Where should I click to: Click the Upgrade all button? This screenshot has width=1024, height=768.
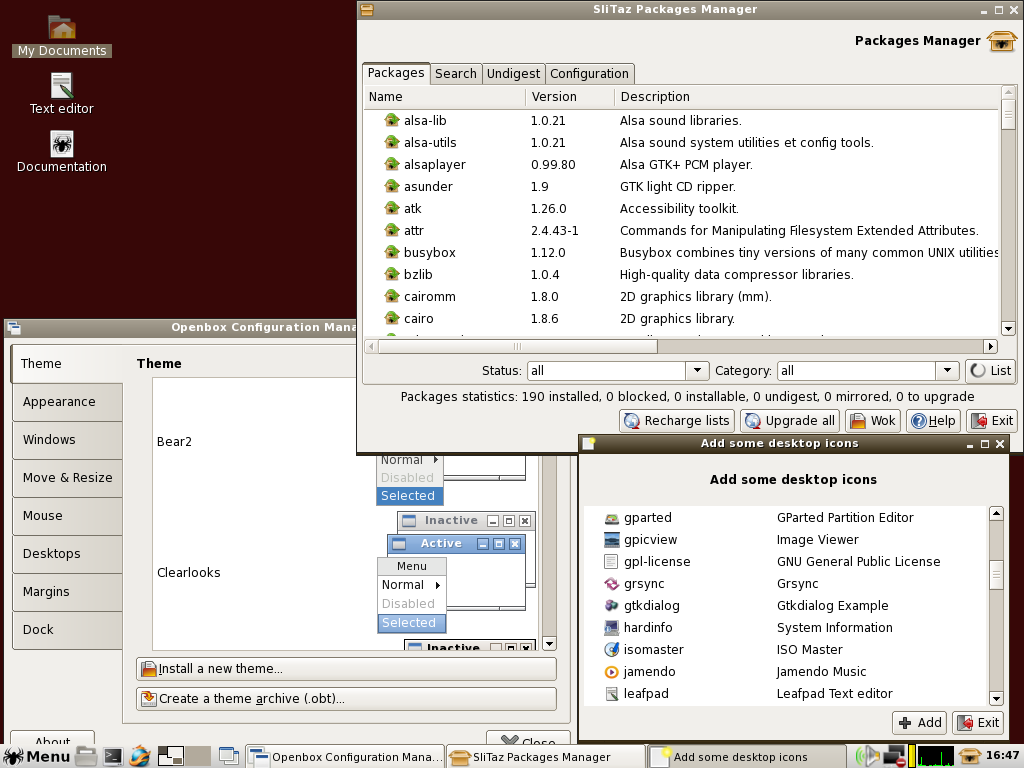(790, 421)
